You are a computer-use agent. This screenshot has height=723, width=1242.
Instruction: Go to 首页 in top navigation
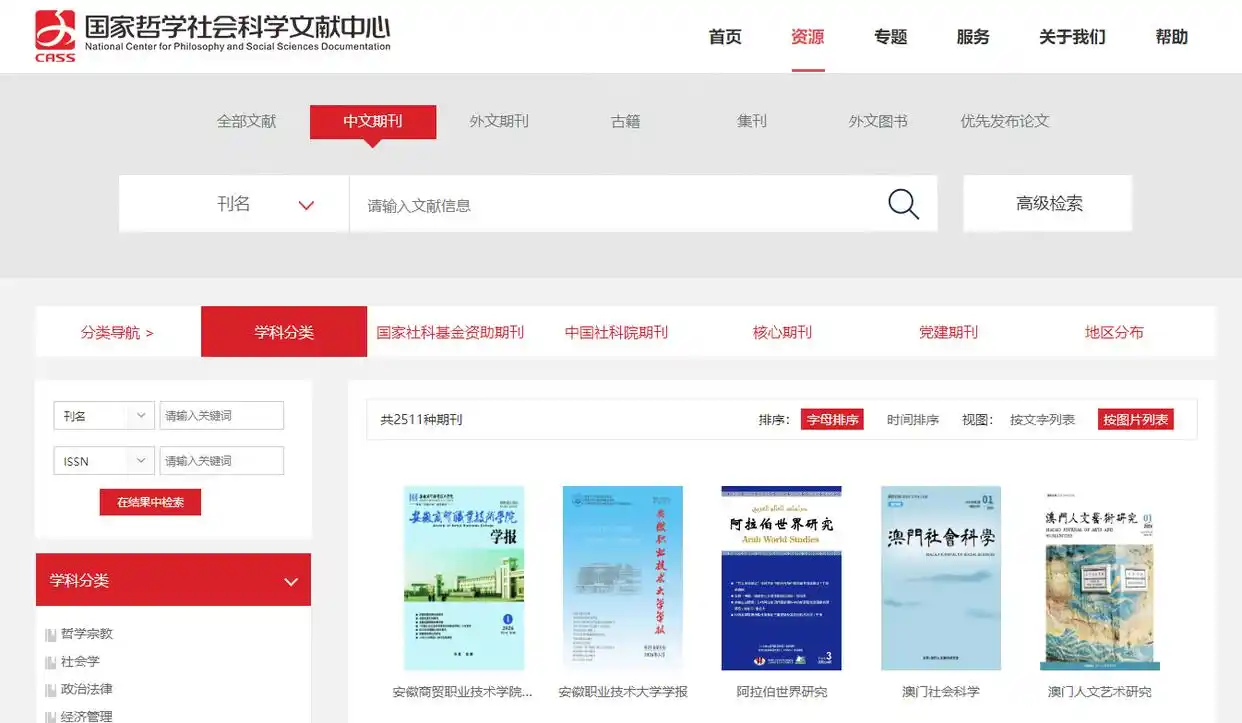click(725, 37)
